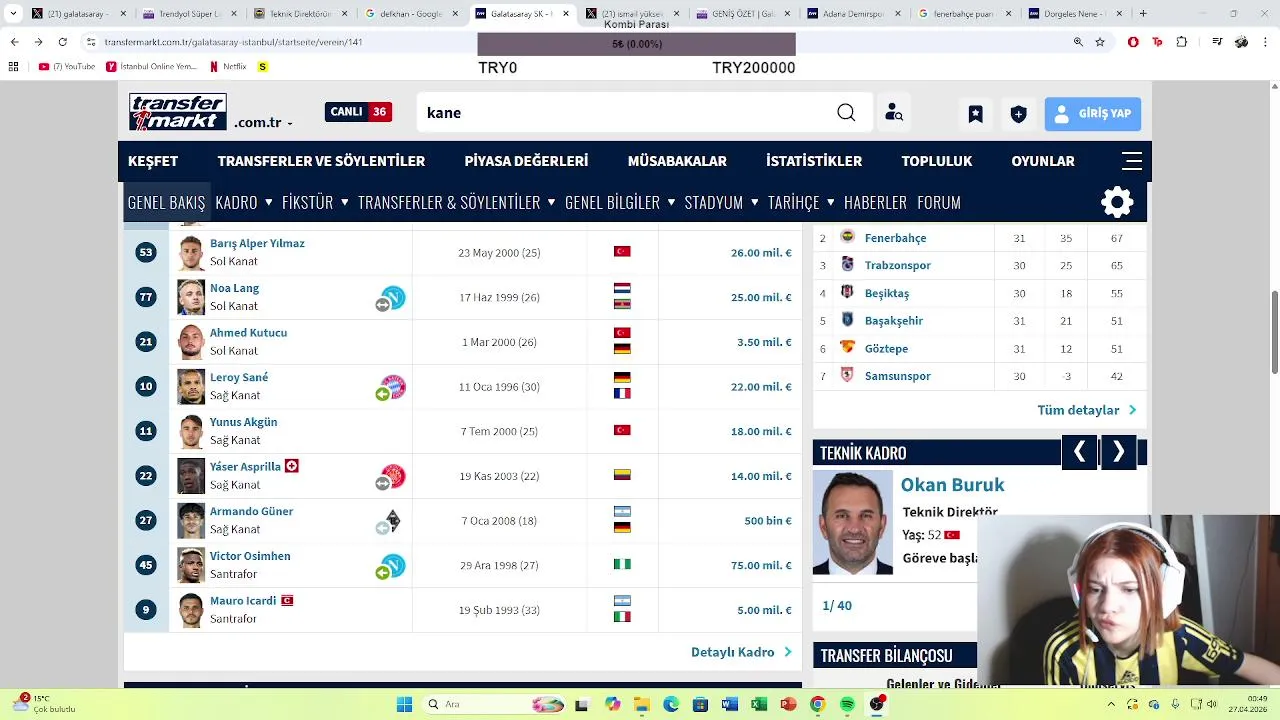Open File Explorer from the taskbar

click(641, 704)
